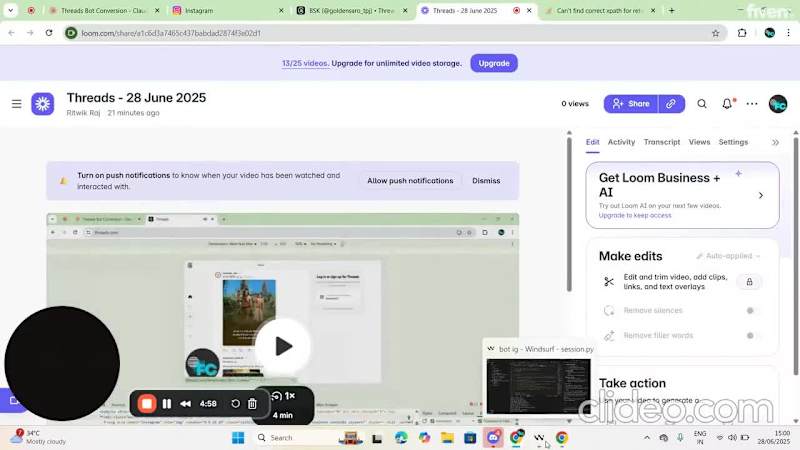Open Windsurf from taskbar

click(539, 438)
